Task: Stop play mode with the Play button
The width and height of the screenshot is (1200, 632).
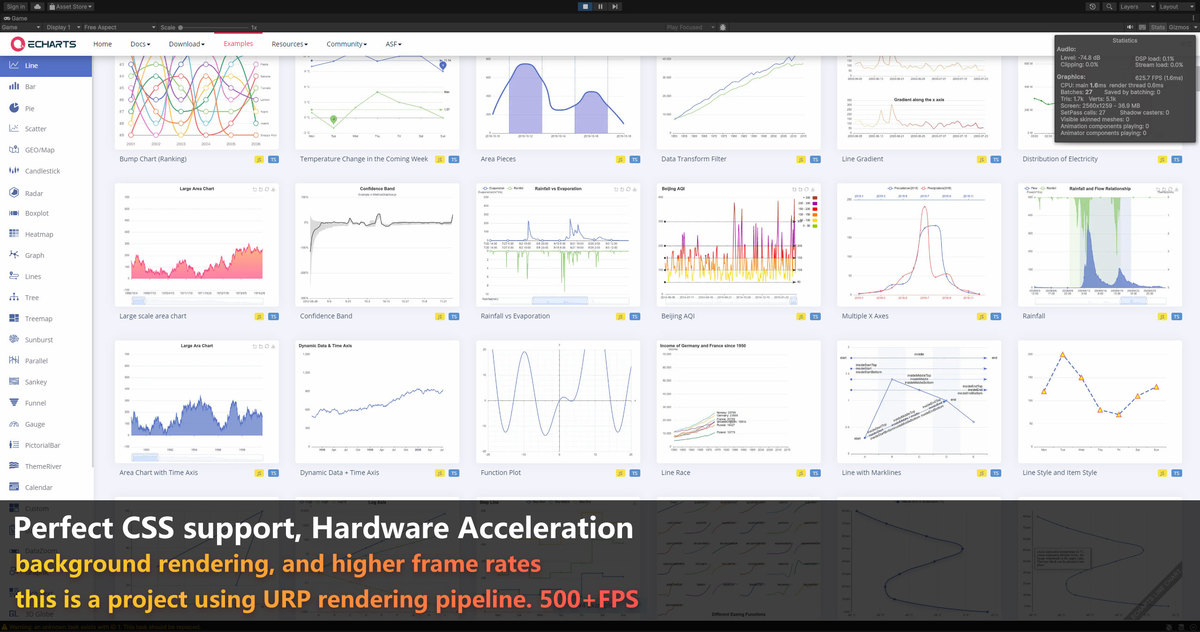Action: [x=584, y=6]
